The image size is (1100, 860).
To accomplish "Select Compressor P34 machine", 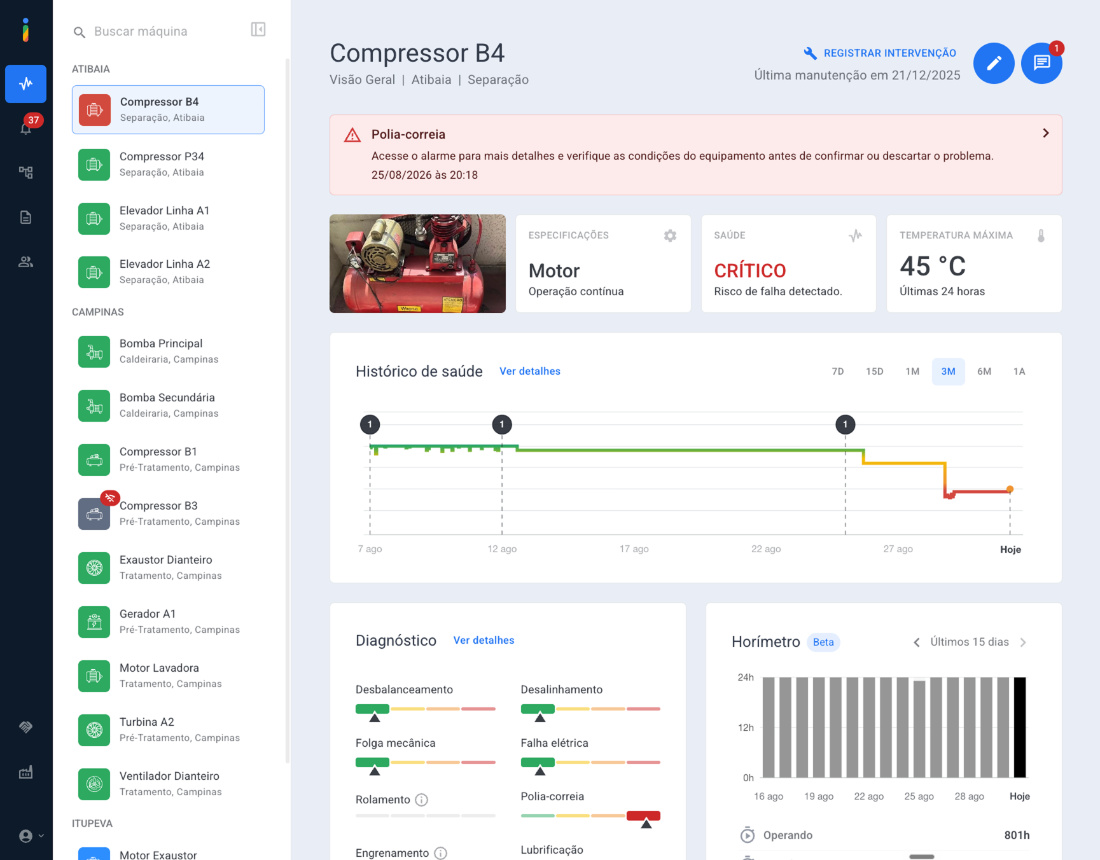I will (168, 164).
